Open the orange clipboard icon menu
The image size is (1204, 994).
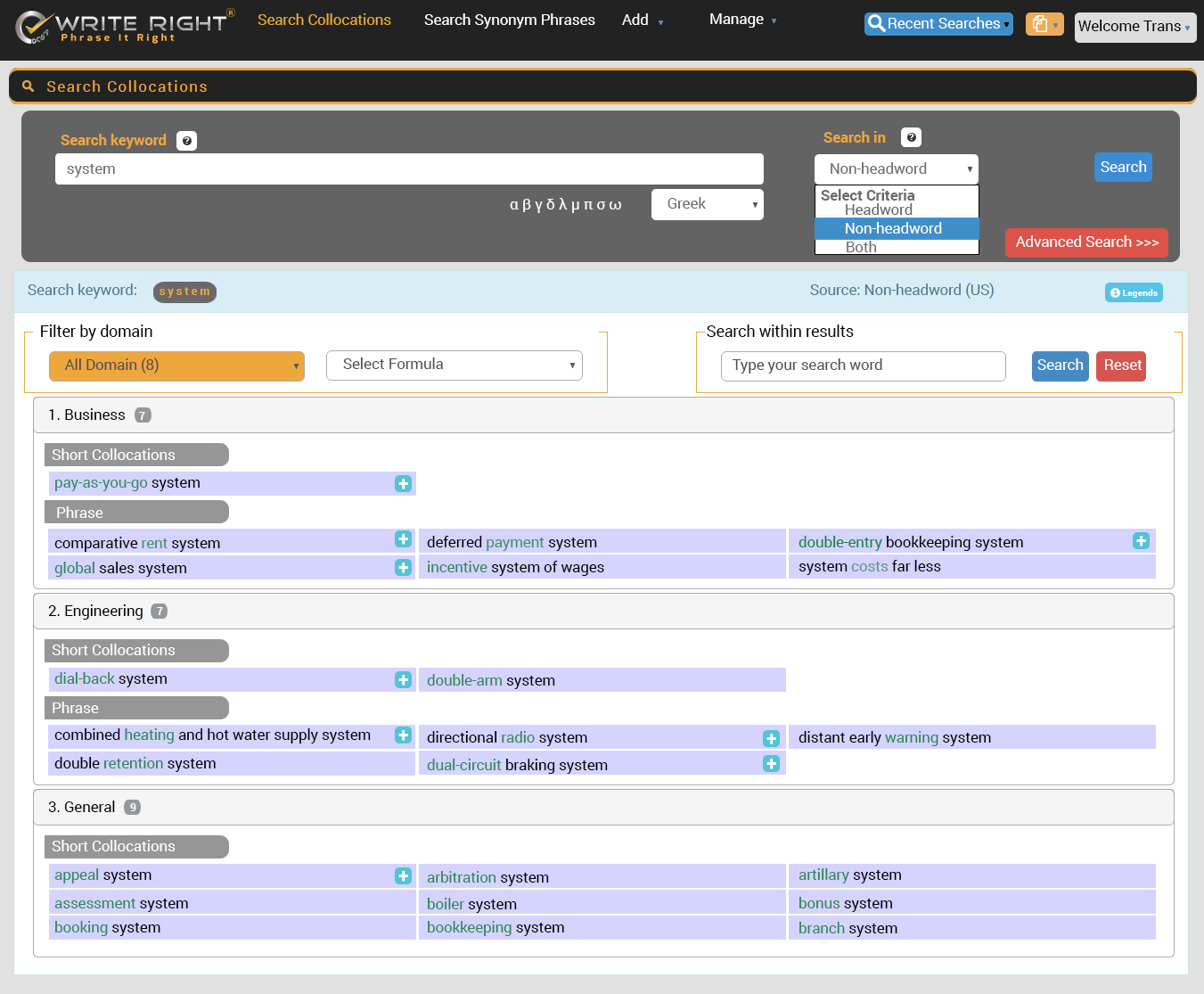click(x=1044, y=24)
